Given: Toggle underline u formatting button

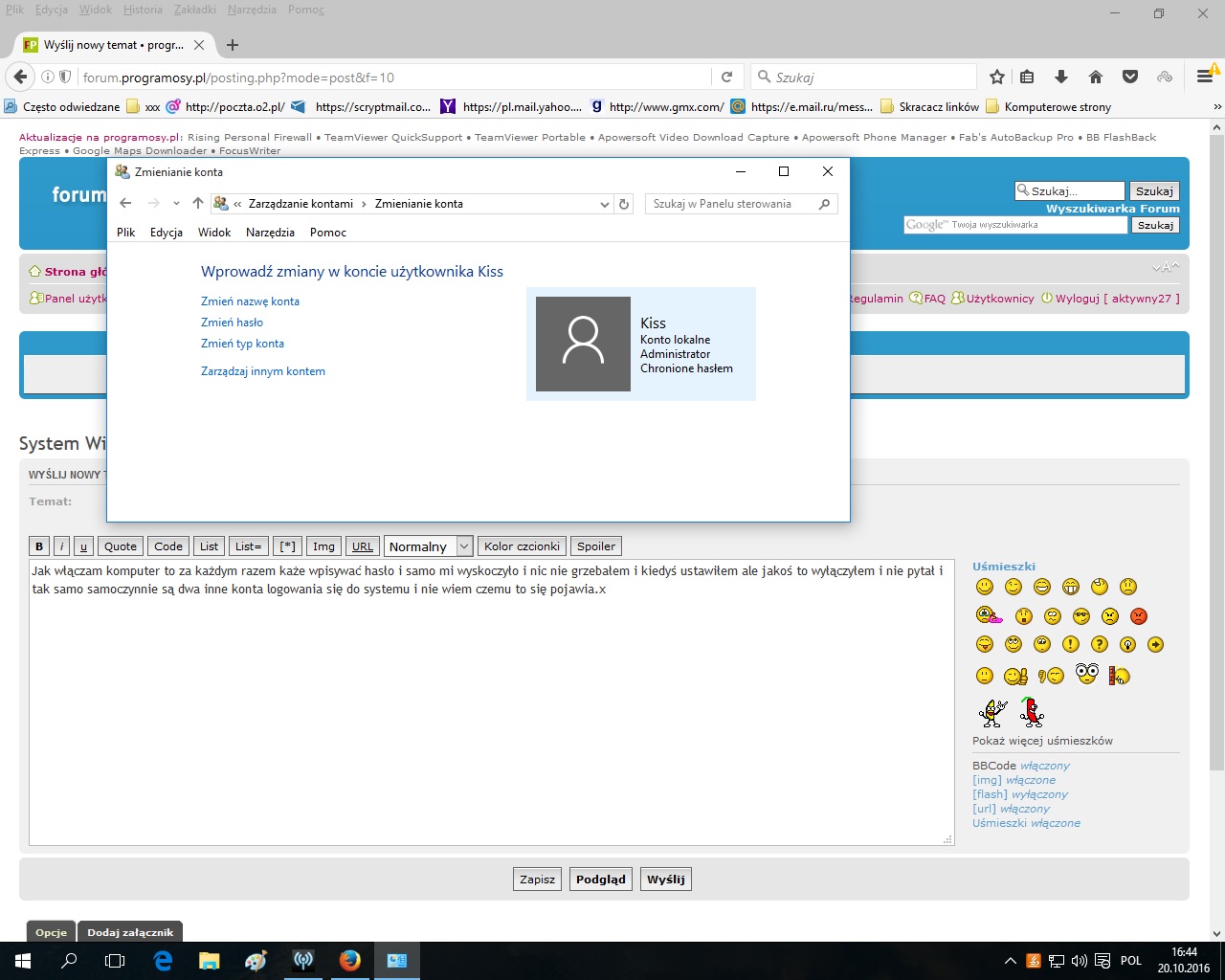Looking at the screenshot, I should coord(83,546).
